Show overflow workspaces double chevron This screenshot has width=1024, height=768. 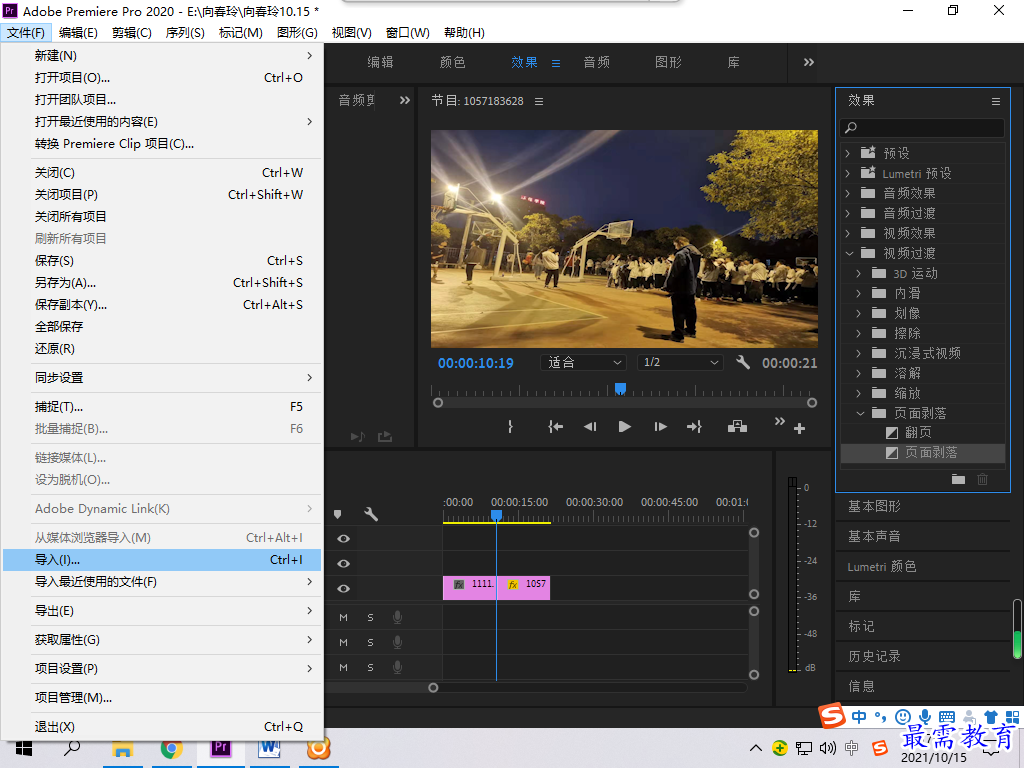click(808, 62)
